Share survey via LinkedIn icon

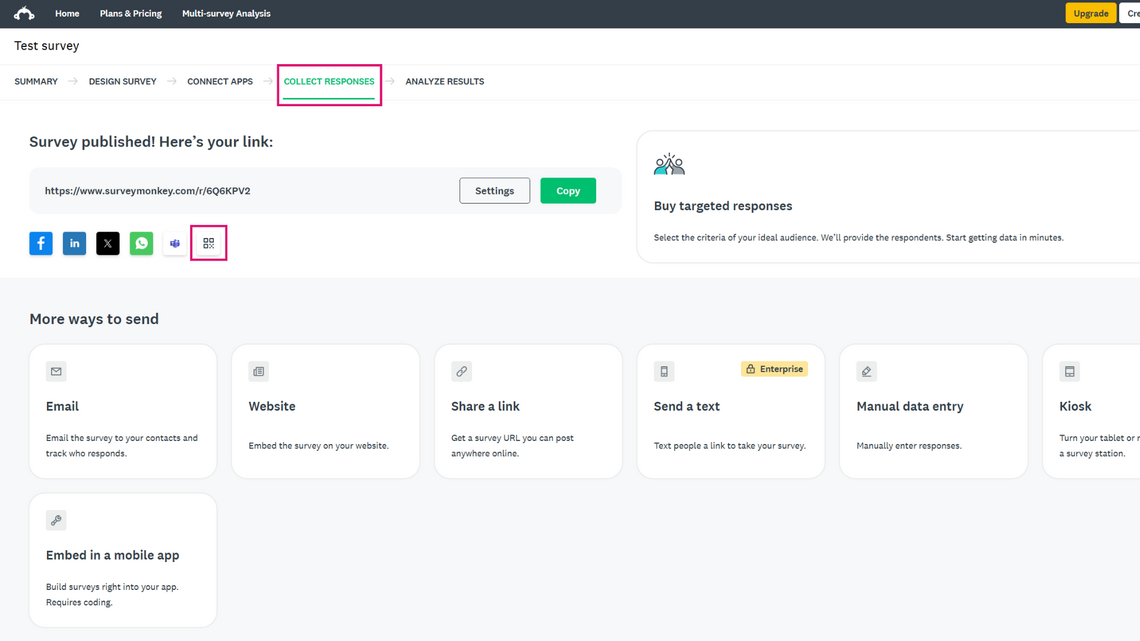pos(74,243)
